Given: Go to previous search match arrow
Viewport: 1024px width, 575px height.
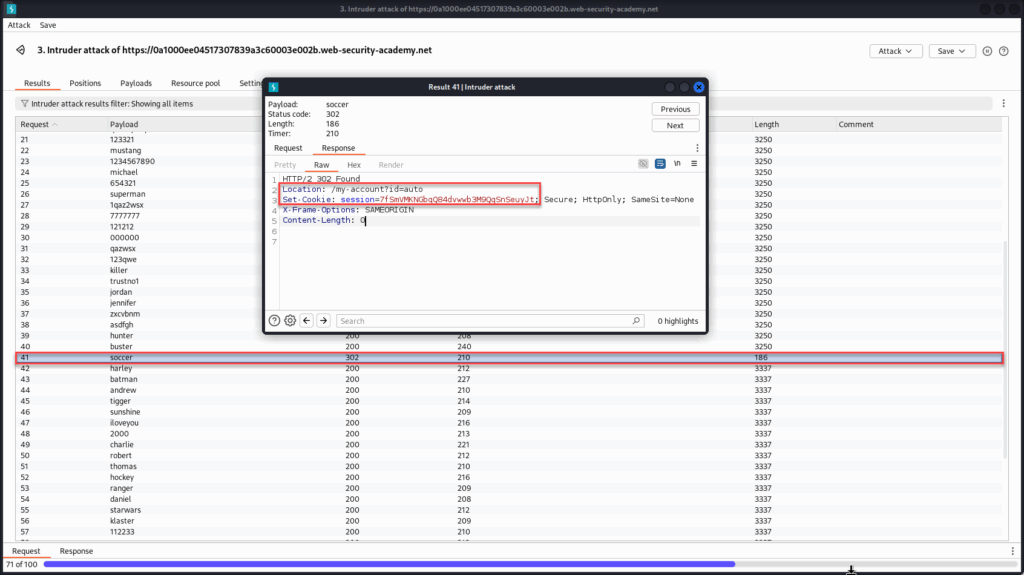Looking at the screenshot, I should [307, 321].
